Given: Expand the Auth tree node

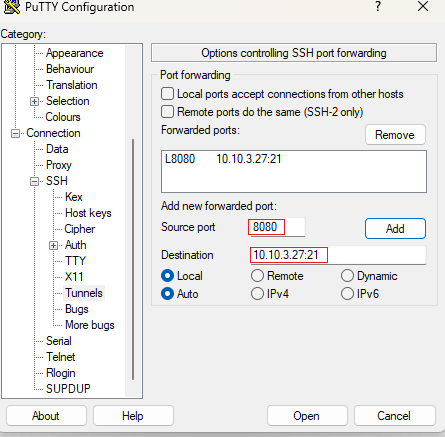Looking at the screenshot, I should pos(53,245).
